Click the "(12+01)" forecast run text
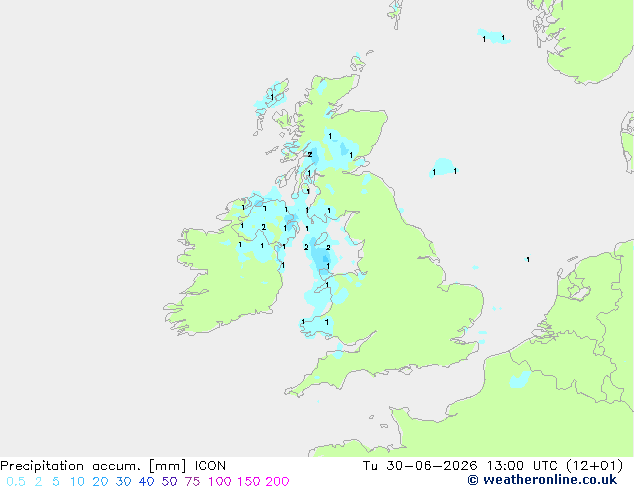 (x=594, y=466)
